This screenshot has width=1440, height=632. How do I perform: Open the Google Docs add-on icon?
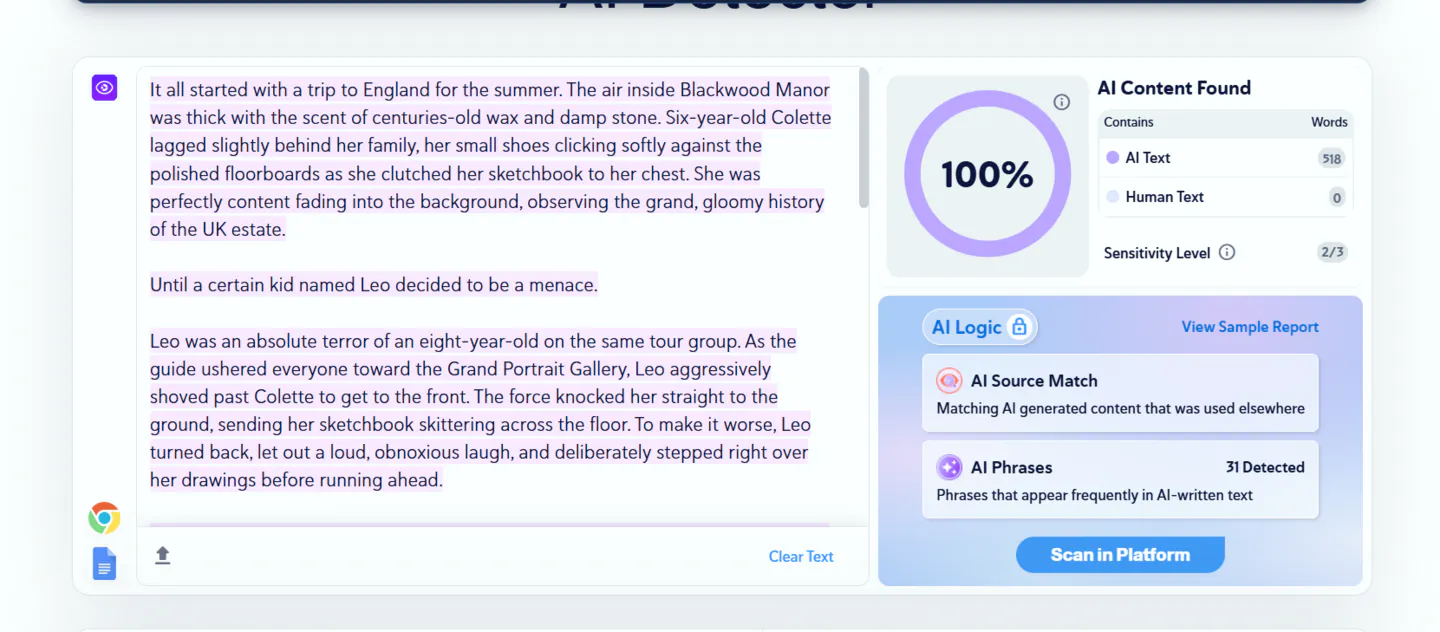pos(104,564)
